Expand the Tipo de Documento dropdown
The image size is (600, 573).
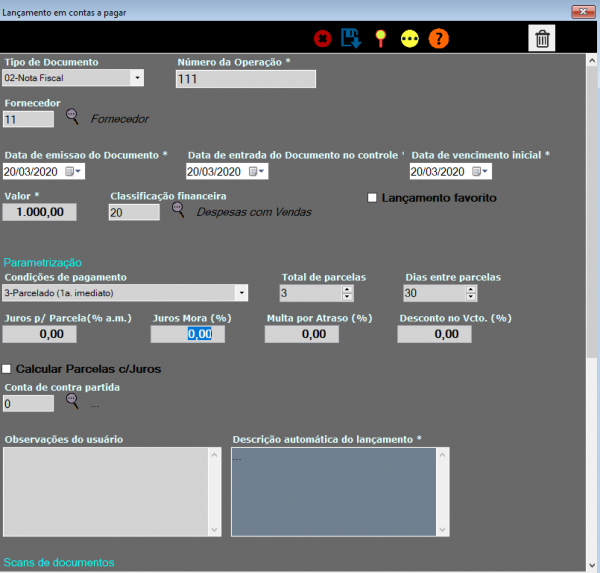point(136,78)
